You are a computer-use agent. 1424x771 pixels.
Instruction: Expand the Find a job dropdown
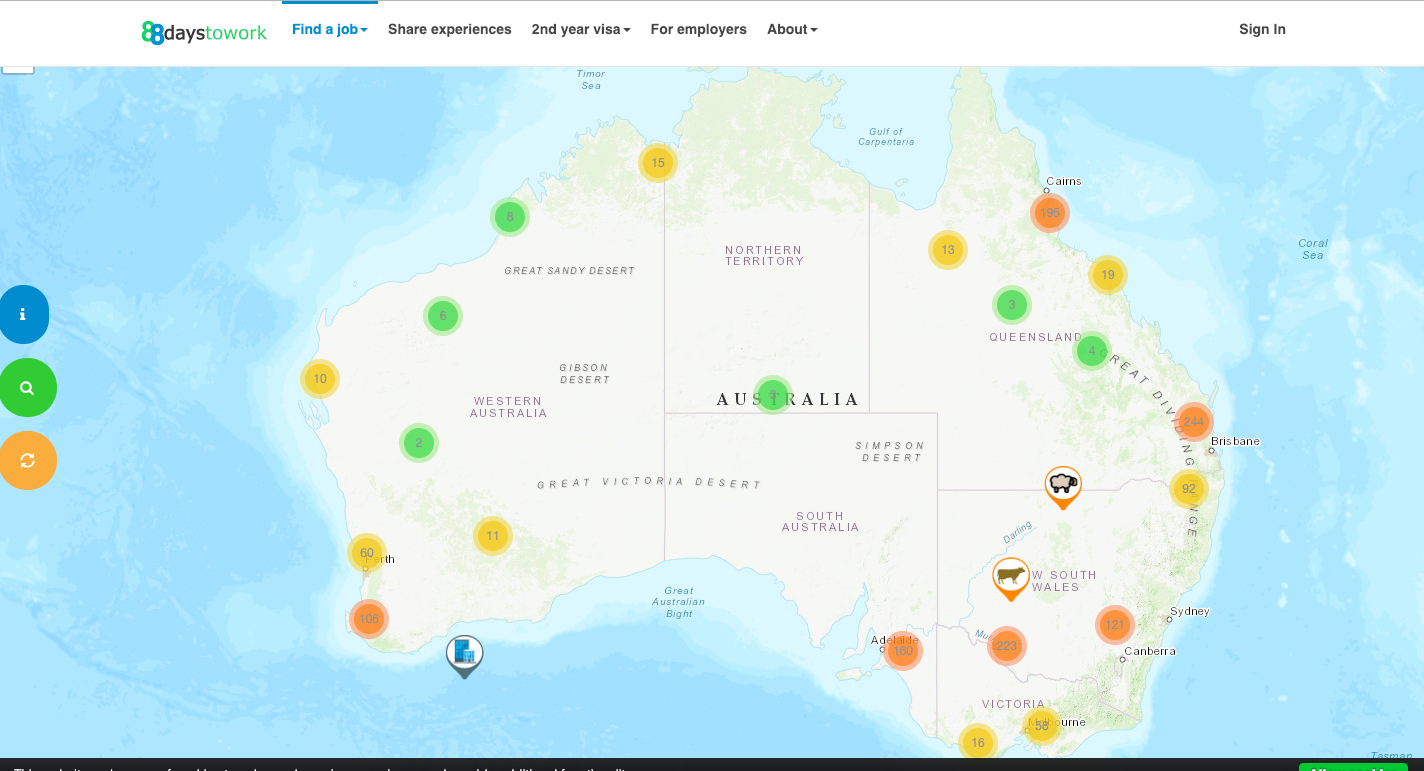pos(329,30)
